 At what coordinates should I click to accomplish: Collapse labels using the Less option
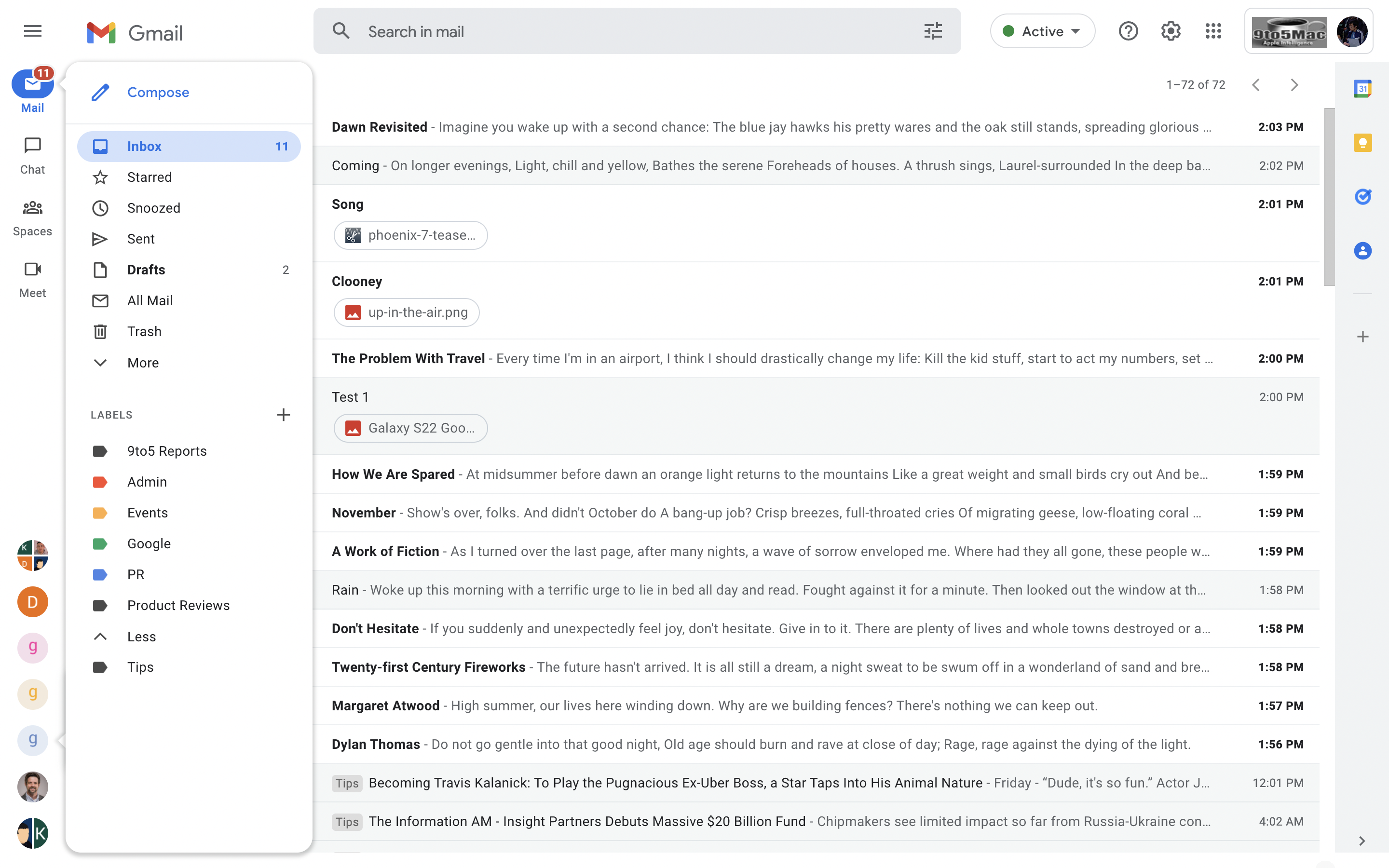(141, 636)
